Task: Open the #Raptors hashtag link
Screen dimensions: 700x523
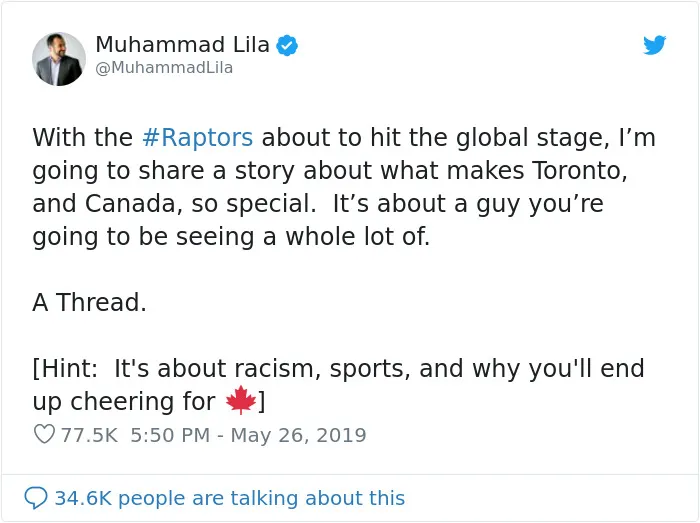Action: coord(198,137)
